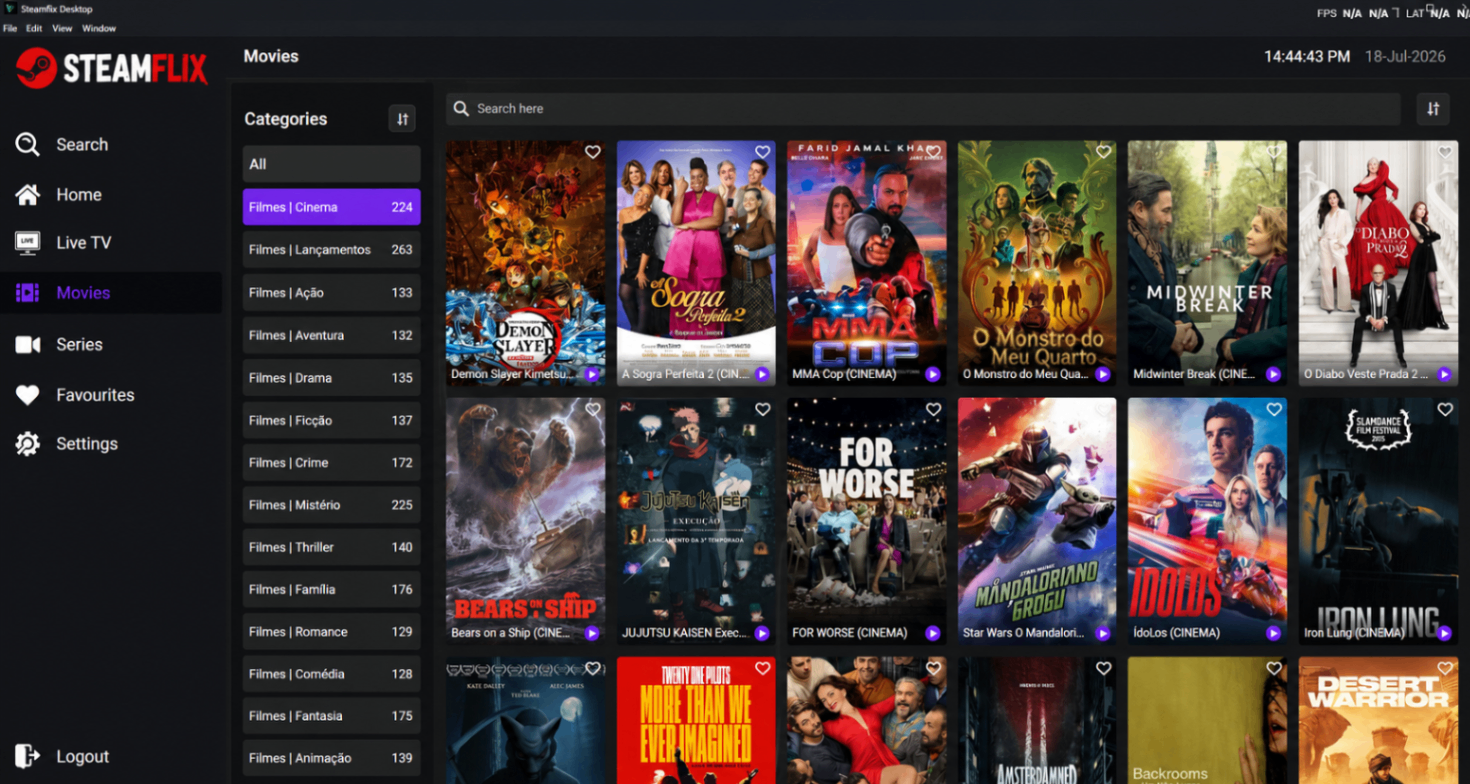The image size is (1470, 784).
Task: Click the movie grid sort icon
Action: (1433, 109)
